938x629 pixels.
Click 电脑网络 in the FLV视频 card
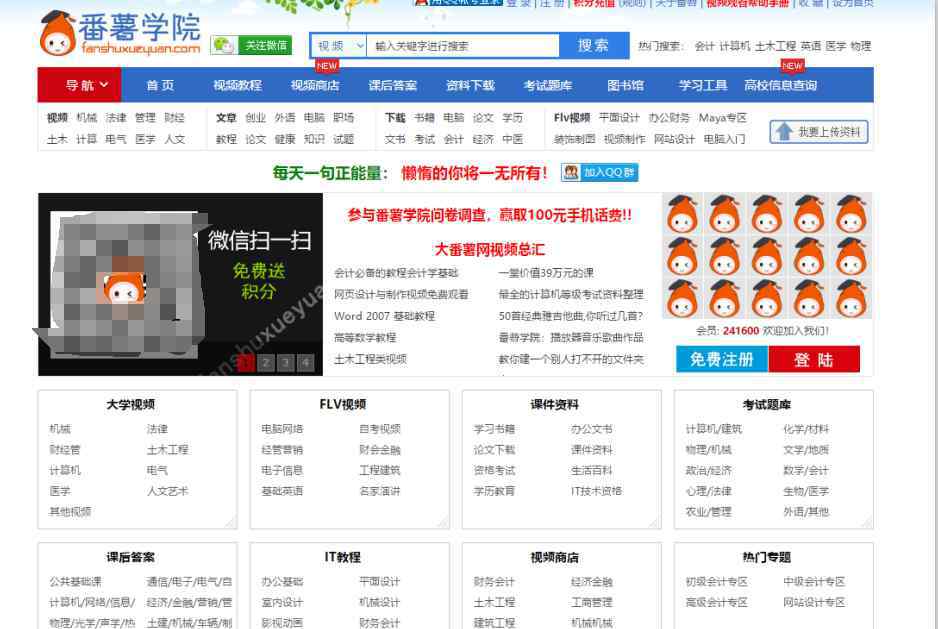point(282,429)
